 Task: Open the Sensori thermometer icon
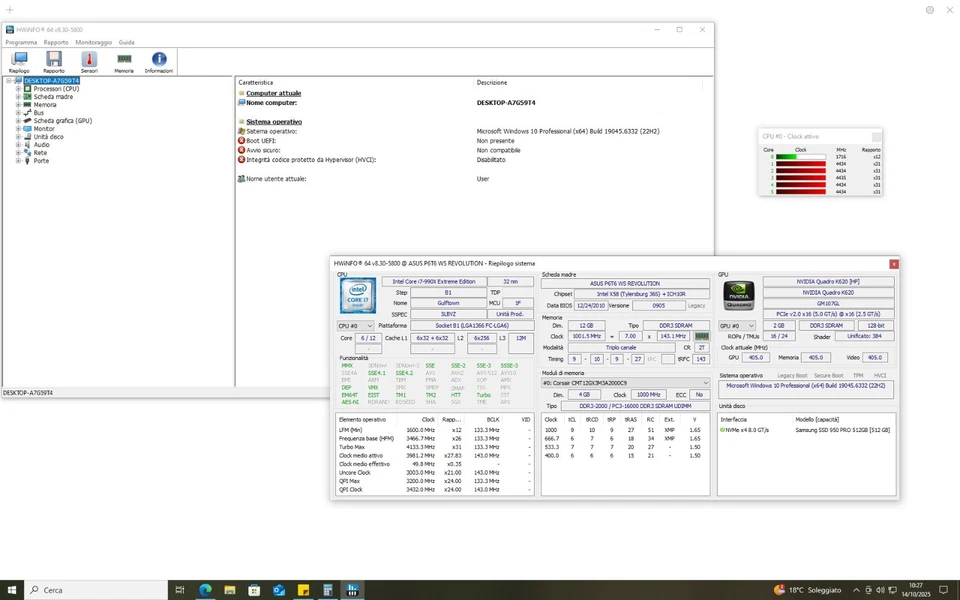tap(89, 61)
